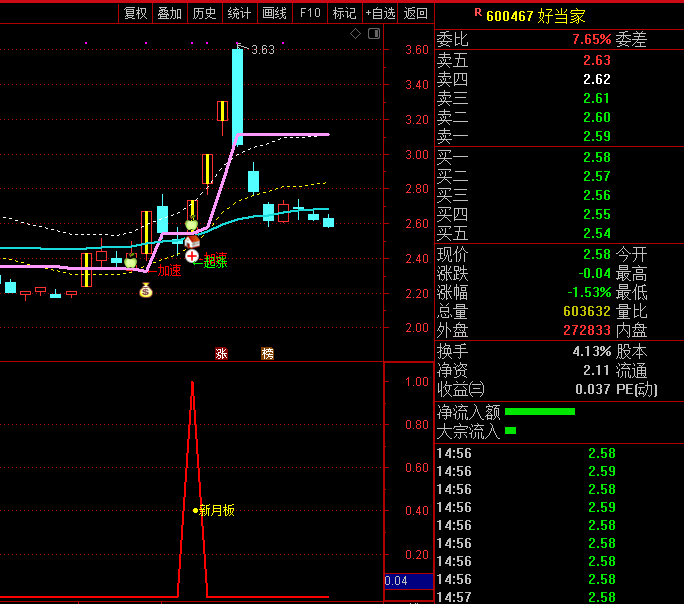Screen dimensions: 684x604
Task: Click 返回 to go back
Action: pyautogui.click(x=416, y=13)
